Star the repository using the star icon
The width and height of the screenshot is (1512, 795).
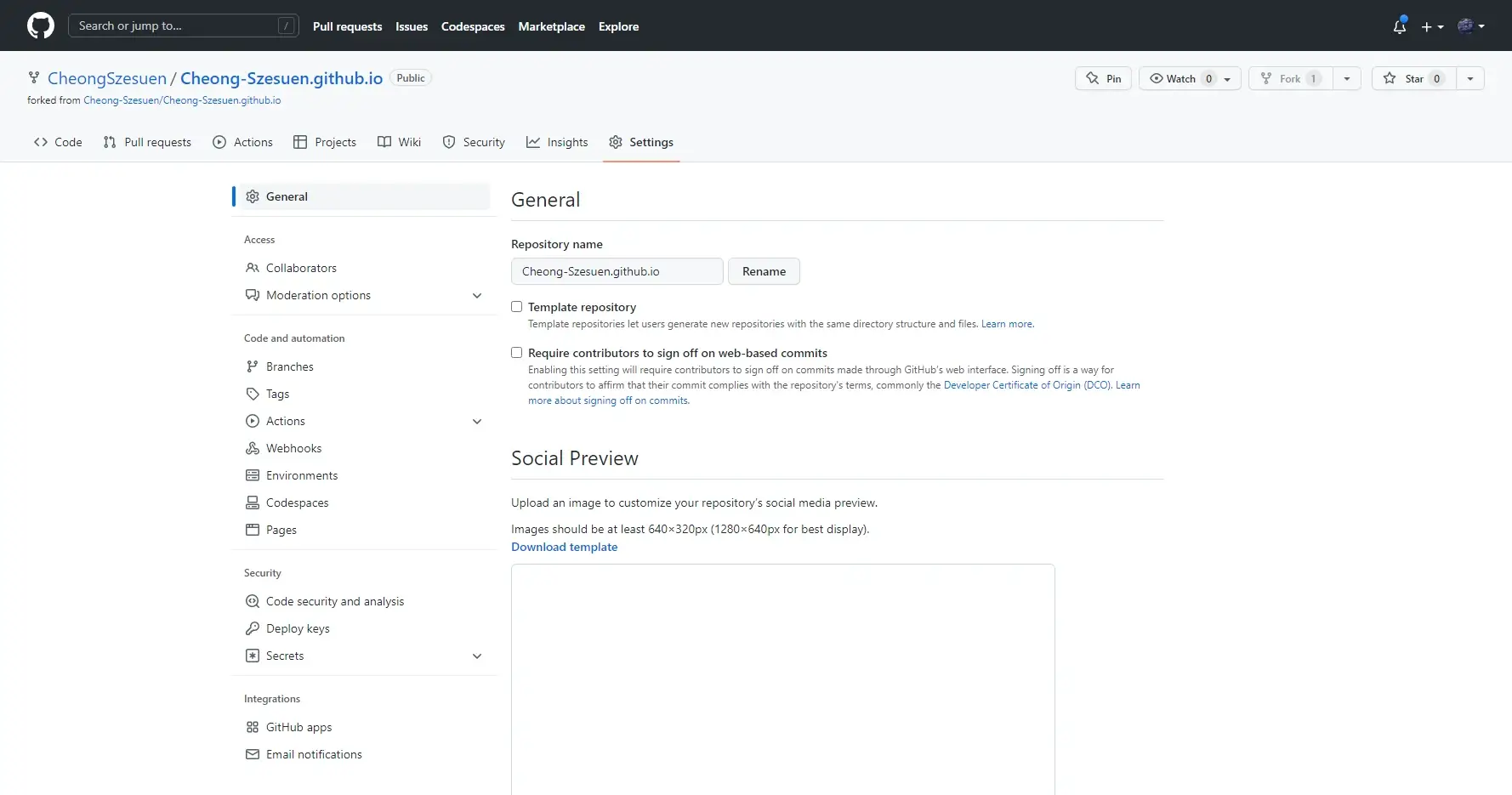click(x=1389, y=78)
